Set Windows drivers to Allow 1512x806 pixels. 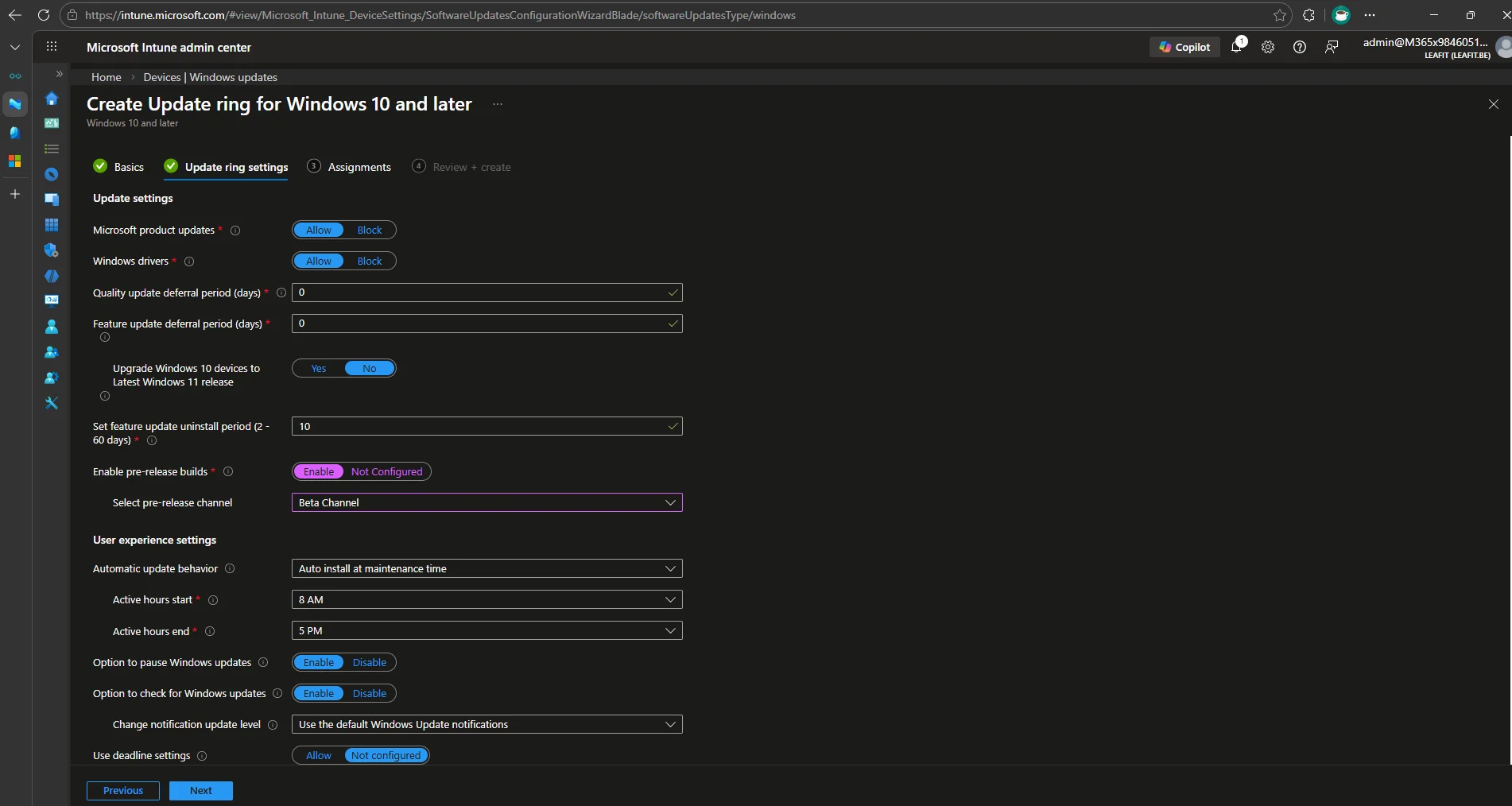point(319,261)
